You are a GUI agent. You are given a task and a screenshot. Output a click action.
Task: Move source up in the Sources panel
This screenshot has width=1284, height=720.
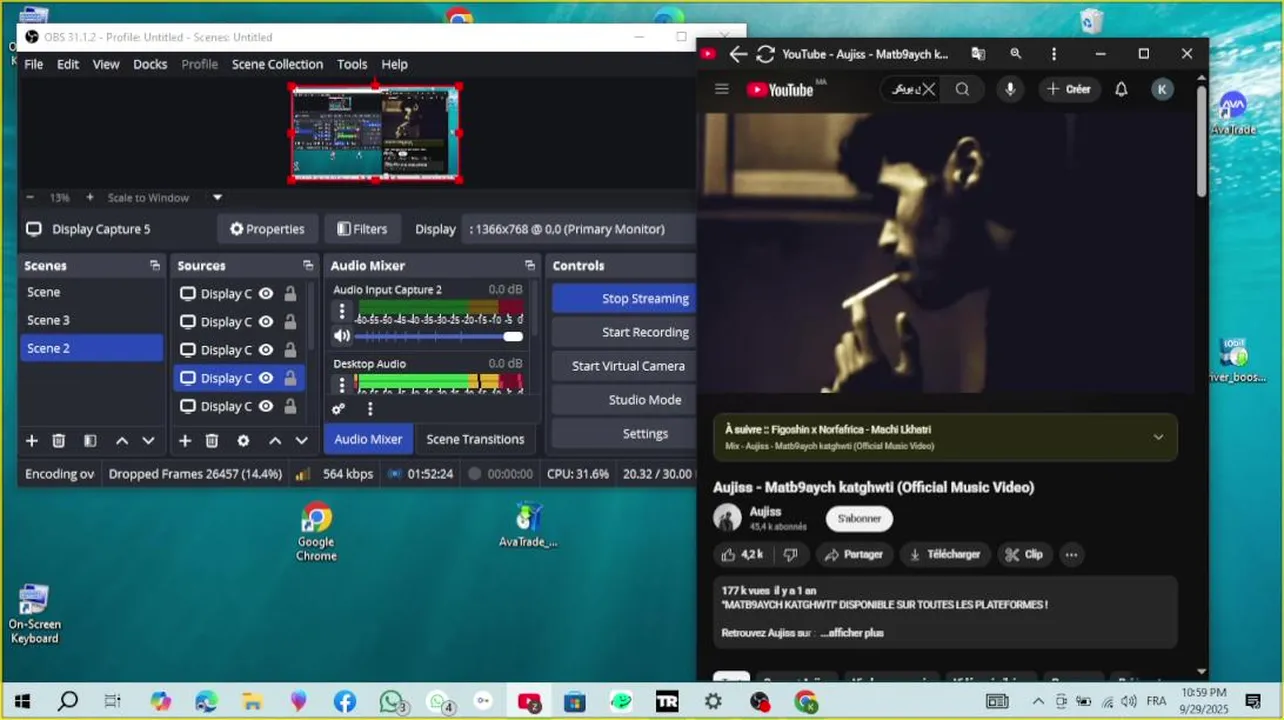point(275,441)
